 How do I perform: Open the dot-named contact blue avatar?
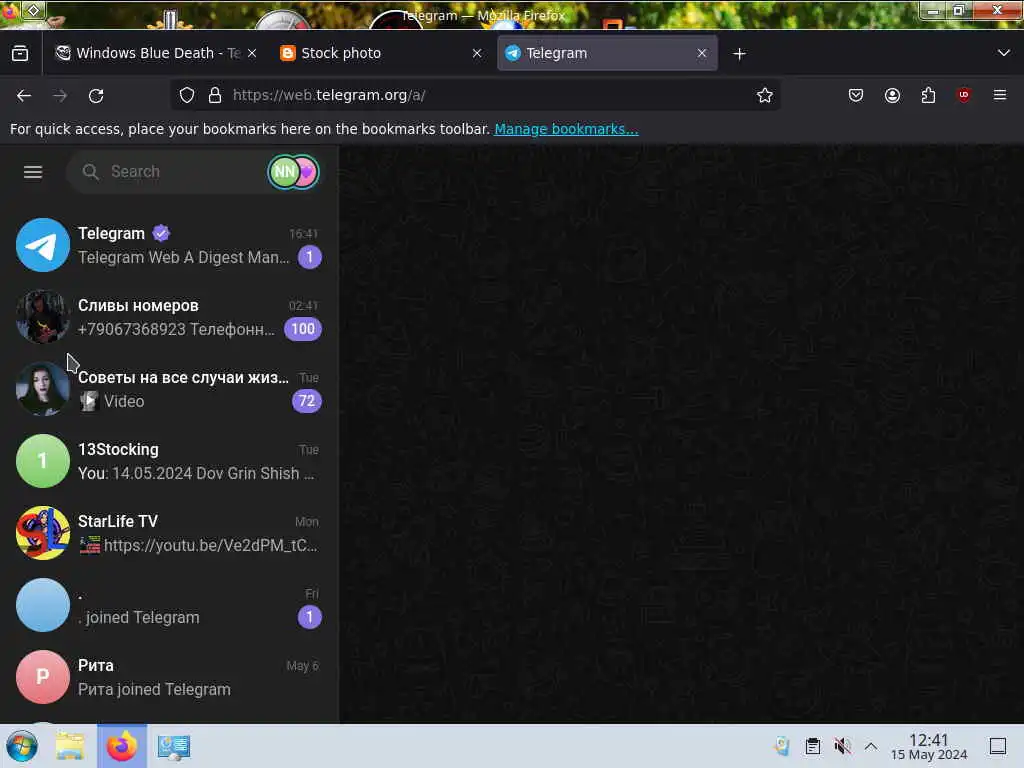tap(42, 605)
